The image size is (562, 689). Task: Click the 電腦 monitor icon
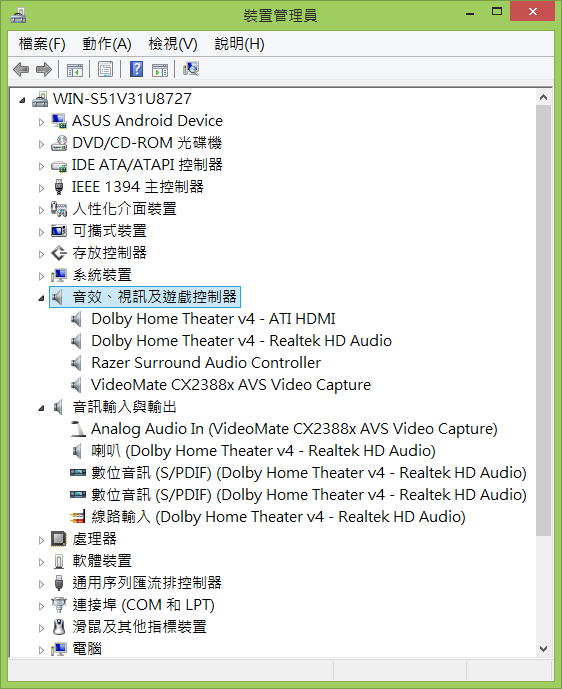59,649
